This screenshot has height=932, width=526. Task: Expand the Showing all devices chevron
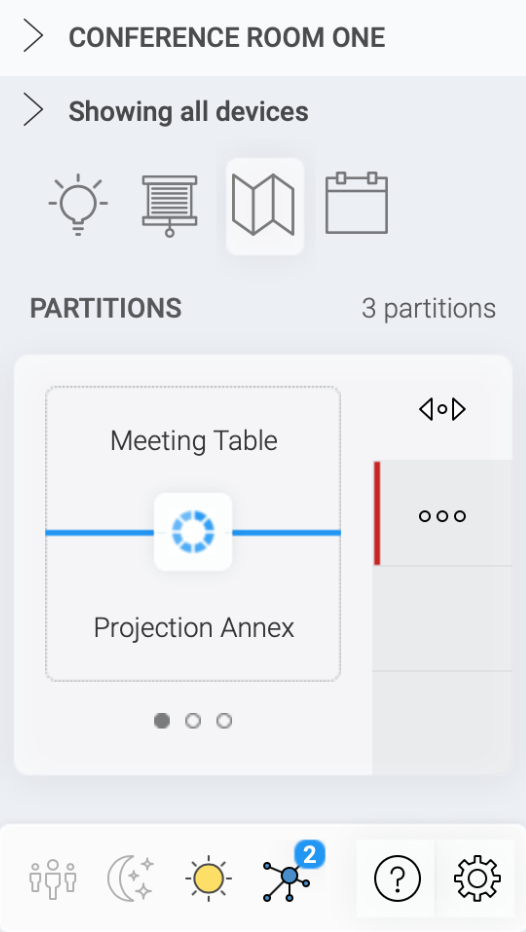(x=33, y=111)
